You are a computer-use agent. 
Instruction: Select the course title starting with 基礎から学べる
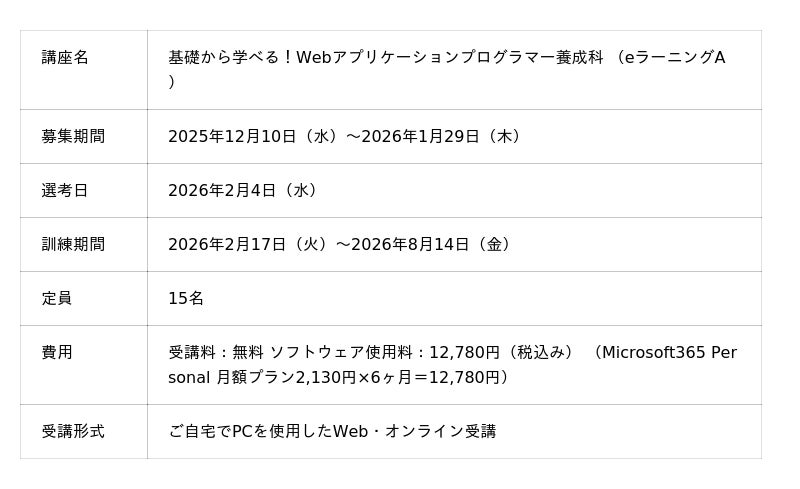click(x=385, y=58)
